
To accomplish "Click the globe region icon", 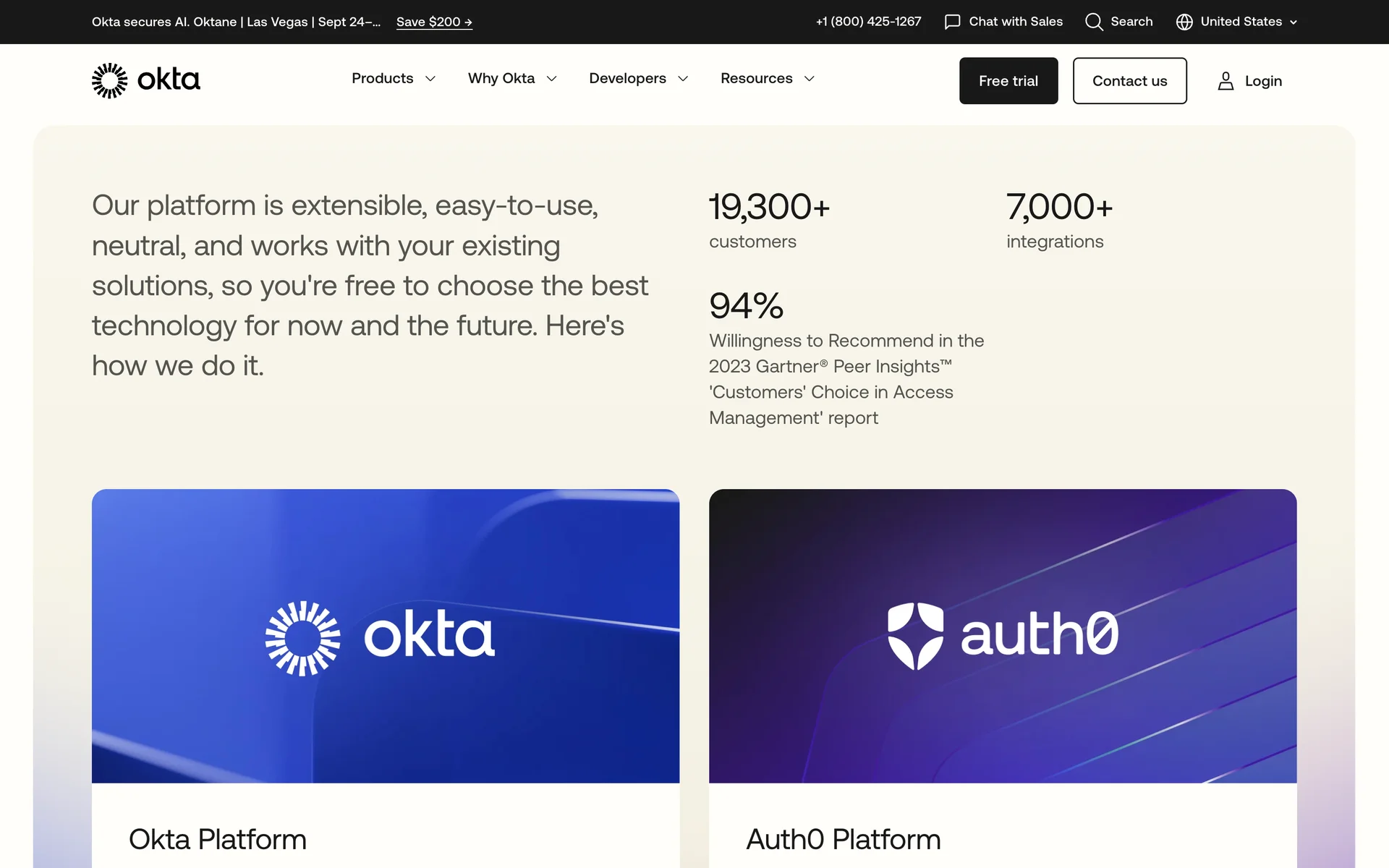I will coord(1184,22).
